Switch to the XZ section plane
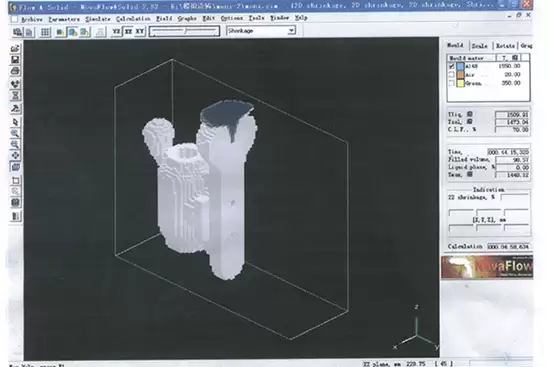This screenshot has width=550, height=367. coord(128,32)
